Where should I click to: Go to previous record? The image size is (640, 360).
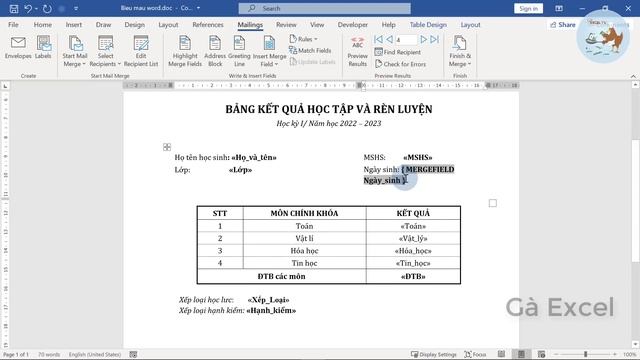[x=389, y=40]
